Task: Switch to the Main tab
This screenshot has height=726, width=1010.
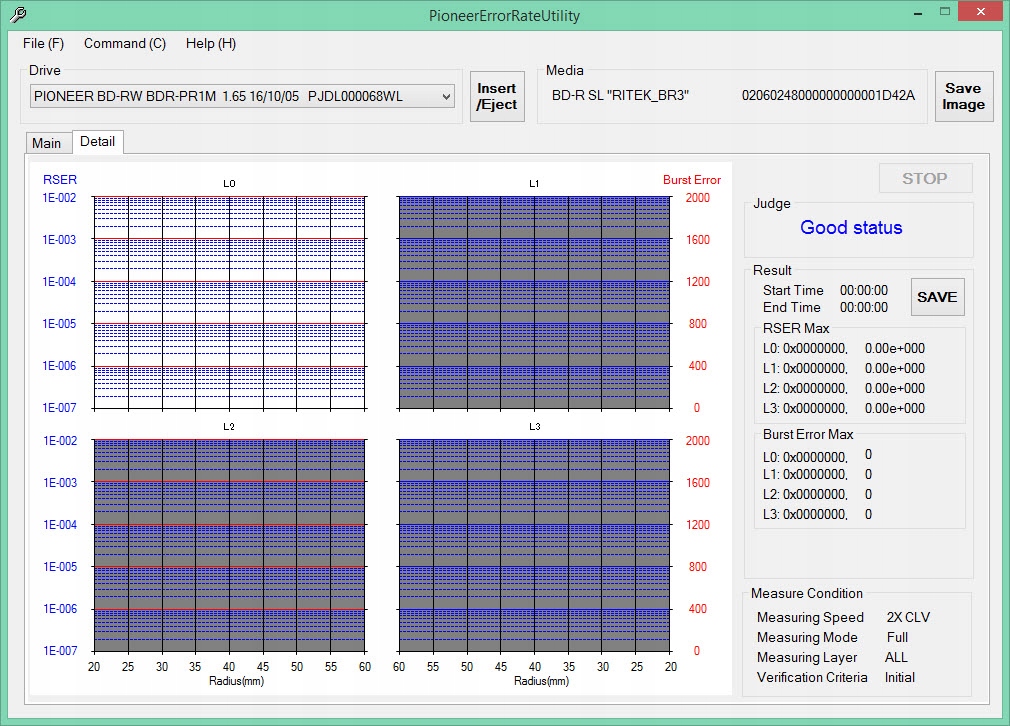Action: (46, 143)
